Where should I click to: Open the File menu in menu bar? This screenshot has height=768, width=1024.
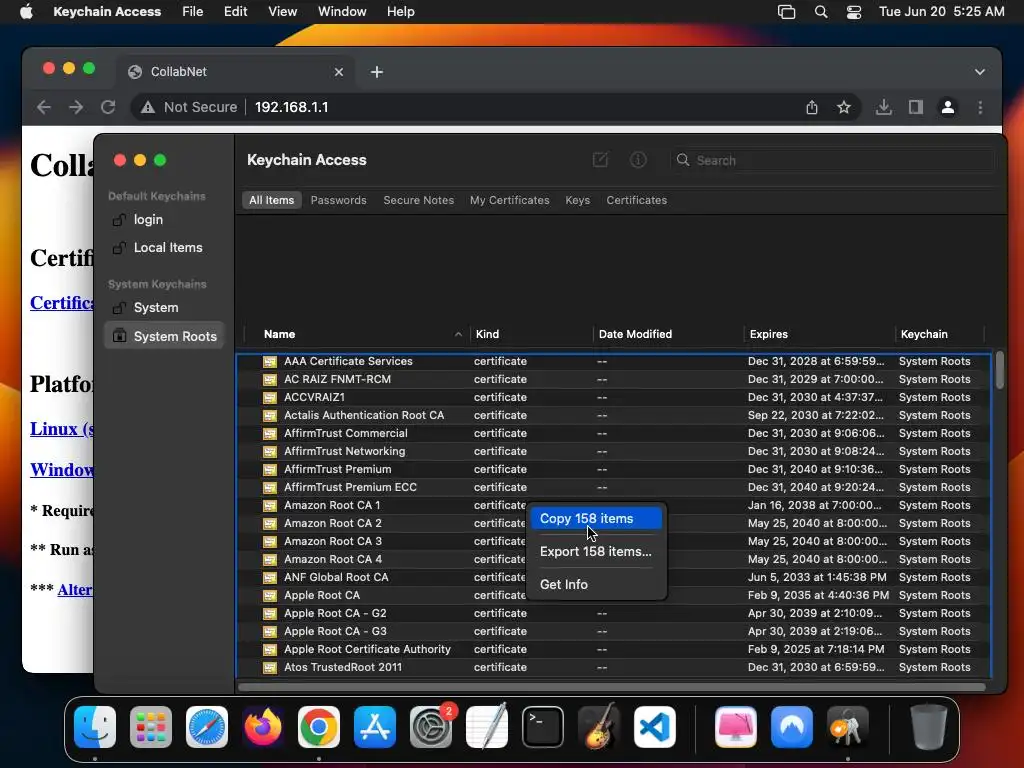pos(193,12)
